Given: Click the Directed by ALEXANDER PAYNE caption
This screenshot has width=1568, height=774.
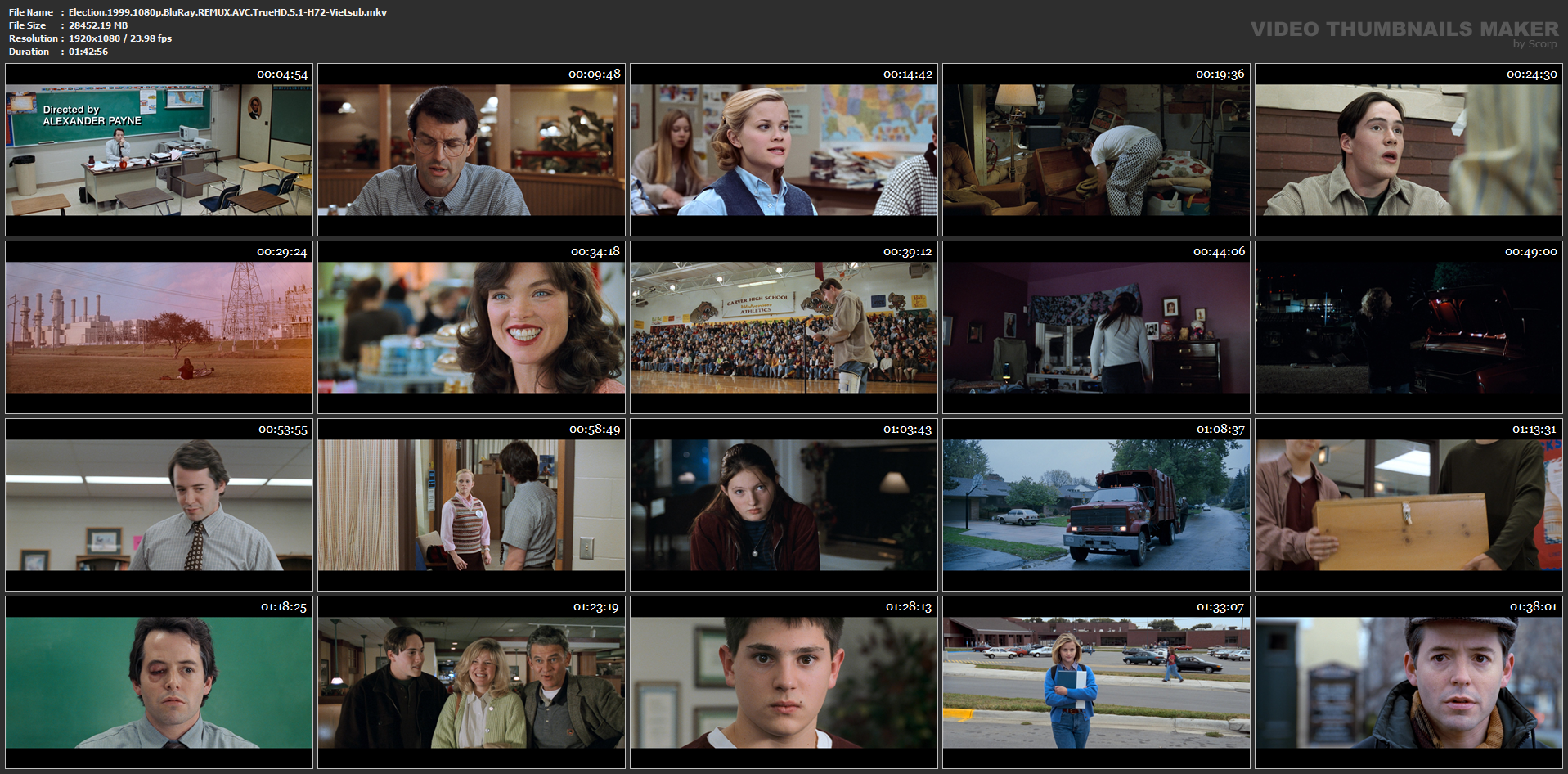Looking at the screenshot, I should coord(92,115).
